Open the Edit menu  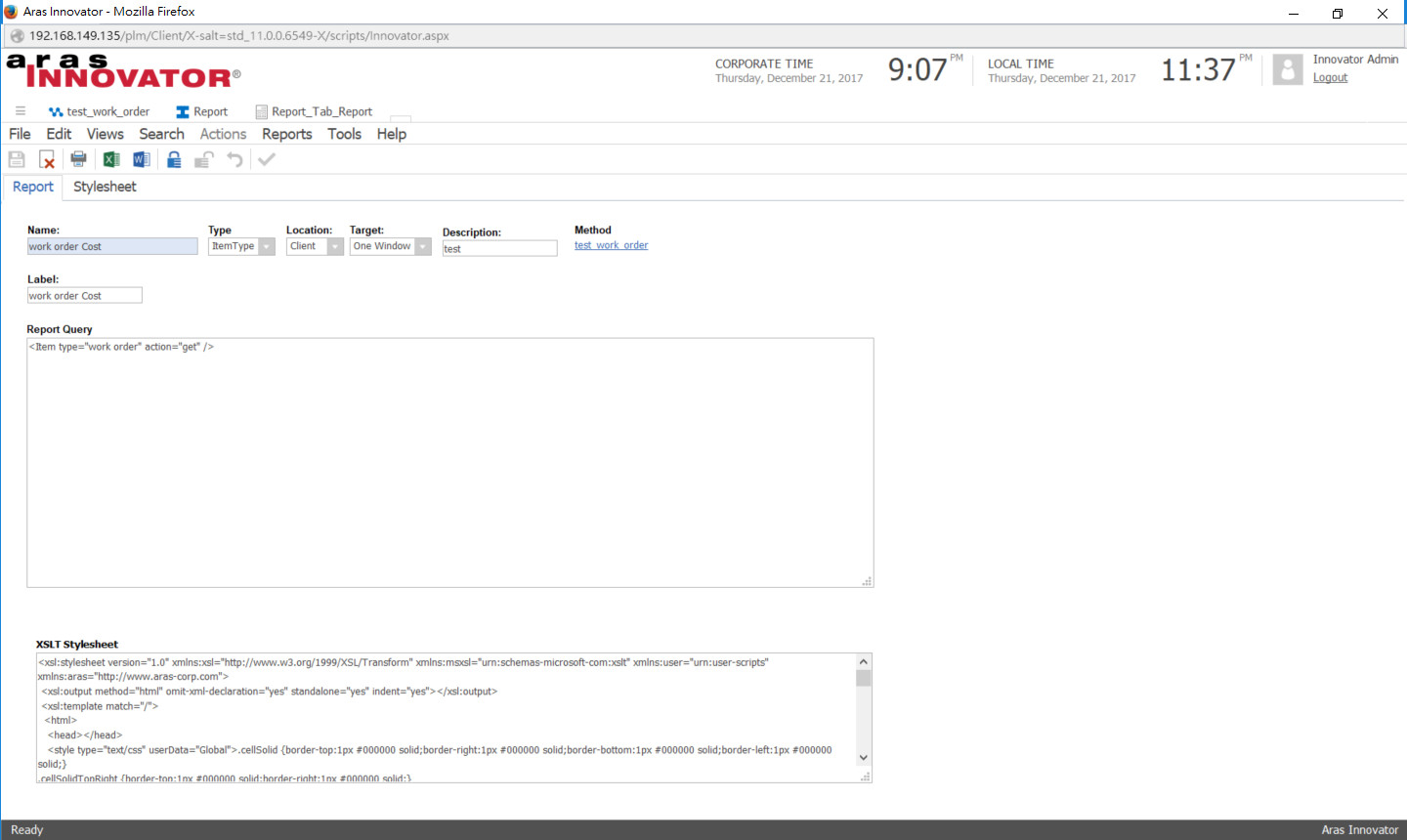[59, 134]
